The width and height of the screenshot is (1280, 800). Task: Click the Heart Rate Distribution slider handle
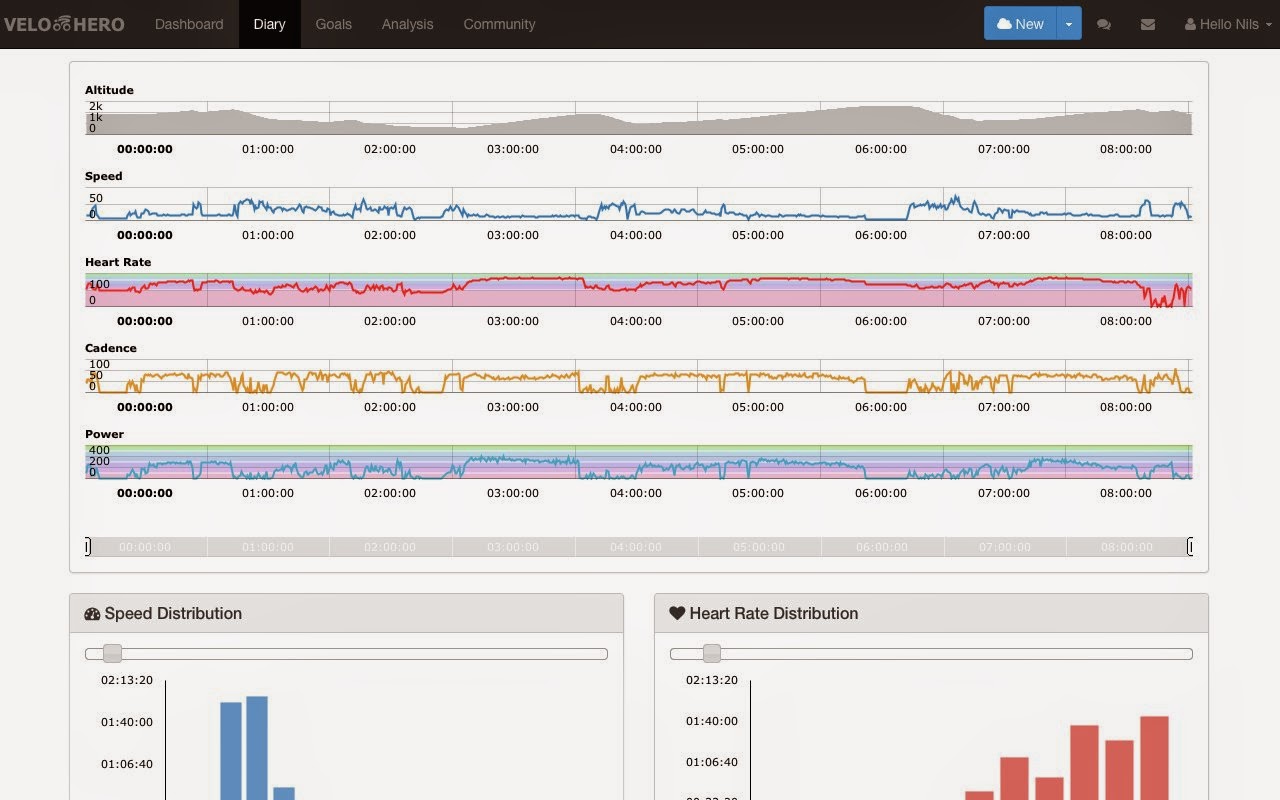coord(711,654)
